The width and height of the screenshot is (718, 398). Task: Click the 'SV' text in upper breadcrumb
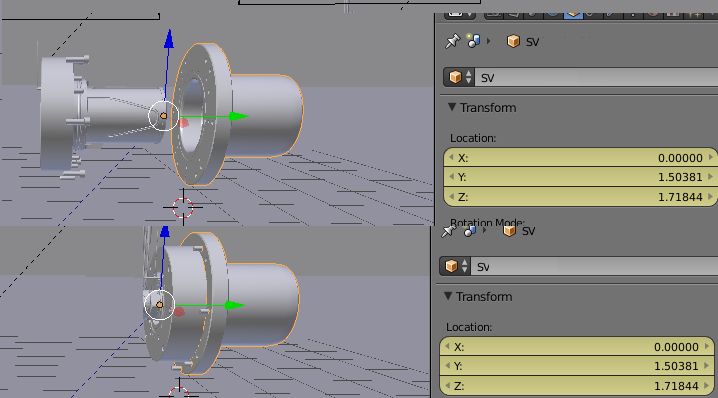532,42
